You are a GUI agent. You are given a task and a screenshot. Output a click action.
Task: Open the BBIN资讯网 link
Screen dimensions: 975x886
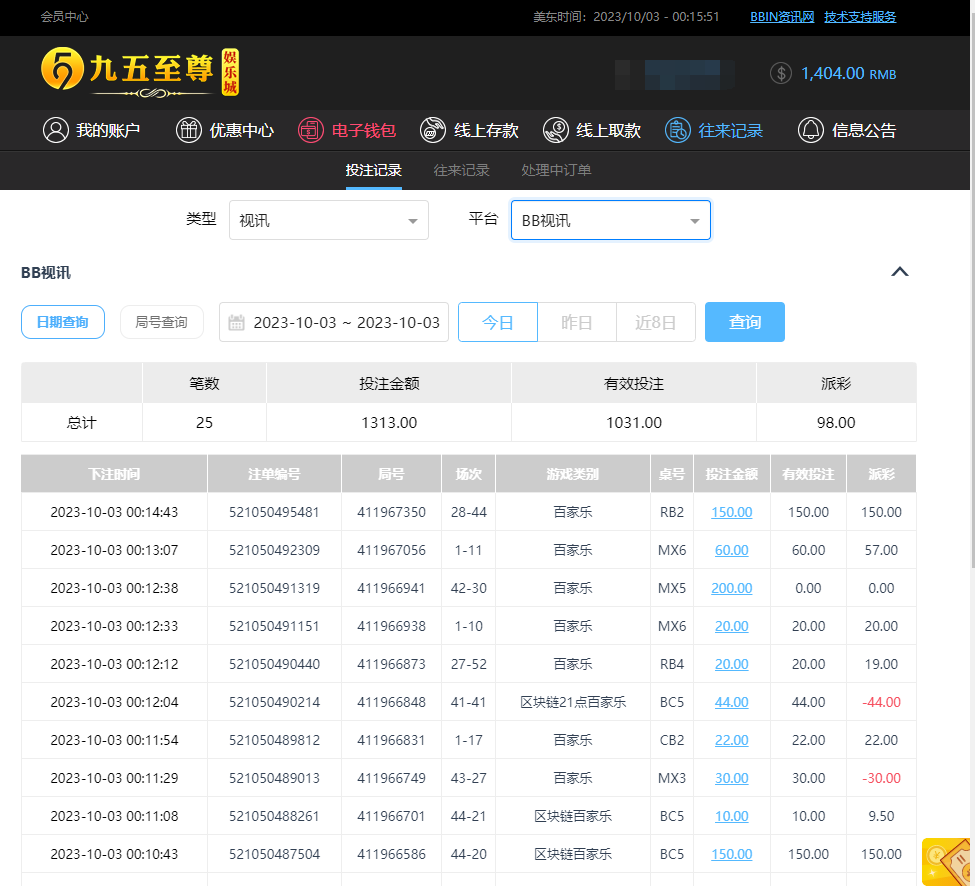pyautogui.click(x=782, y=17)
